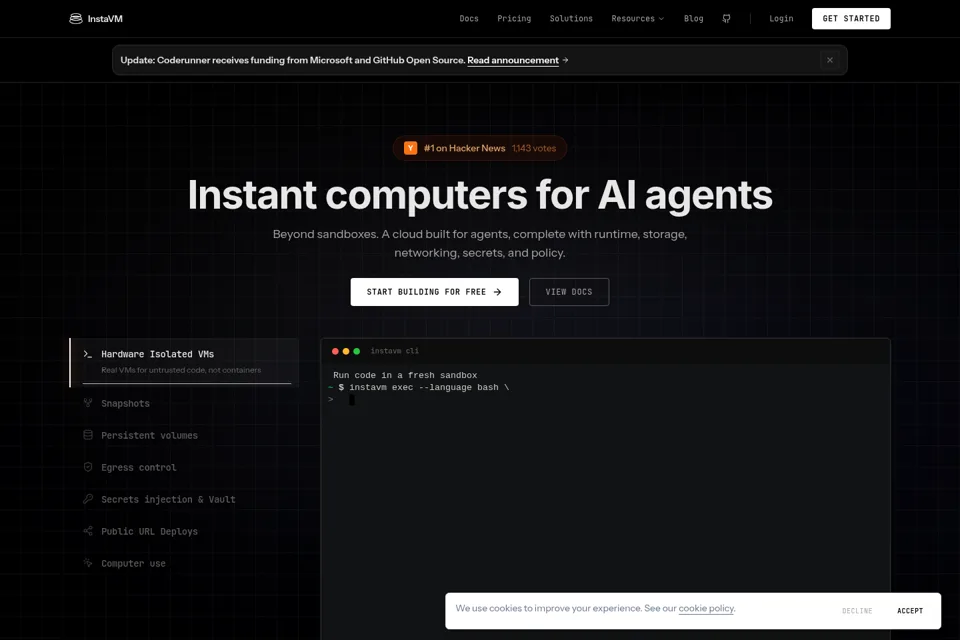Open the #1 on Hacker News badge
The height and width of the screenshot is (640, 960).
click(x=480, y=148)
